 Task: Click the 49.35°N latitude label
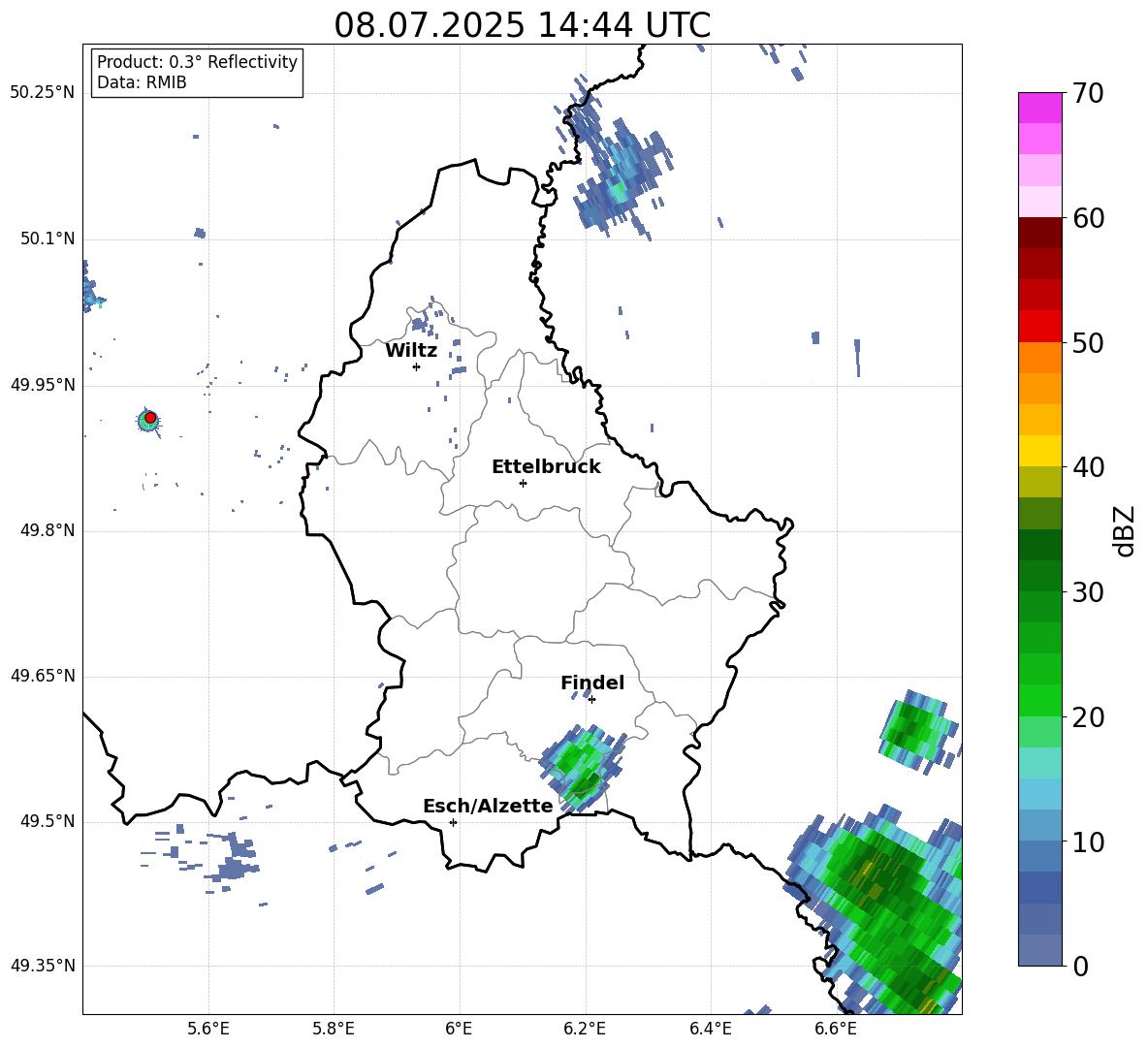click(43, 966)
